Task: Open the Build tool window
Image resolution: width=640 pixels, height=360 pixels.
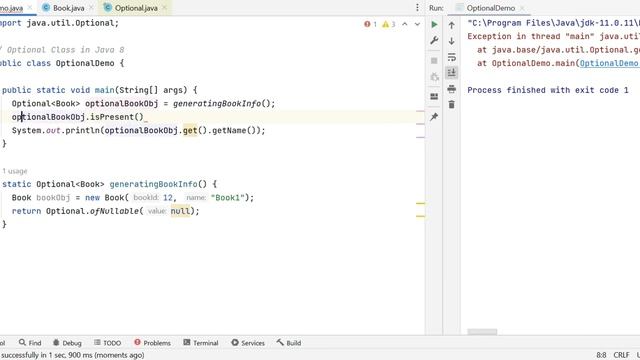Action: (289, 343)
